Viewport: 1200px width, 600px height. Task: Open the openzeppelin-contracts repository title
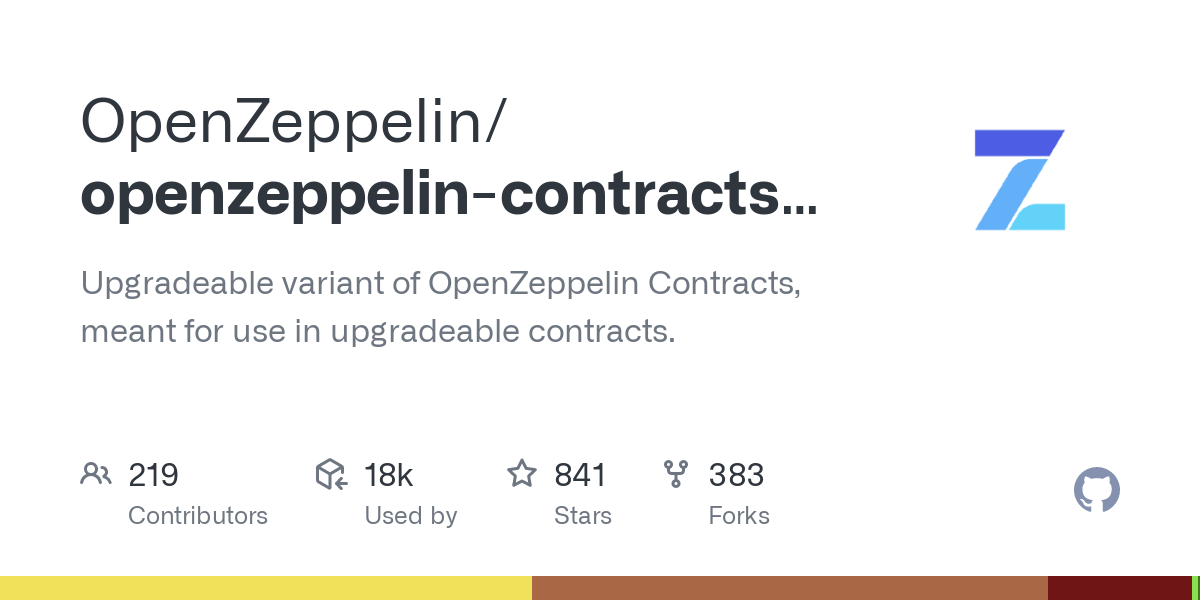click(x=449, y=194)
